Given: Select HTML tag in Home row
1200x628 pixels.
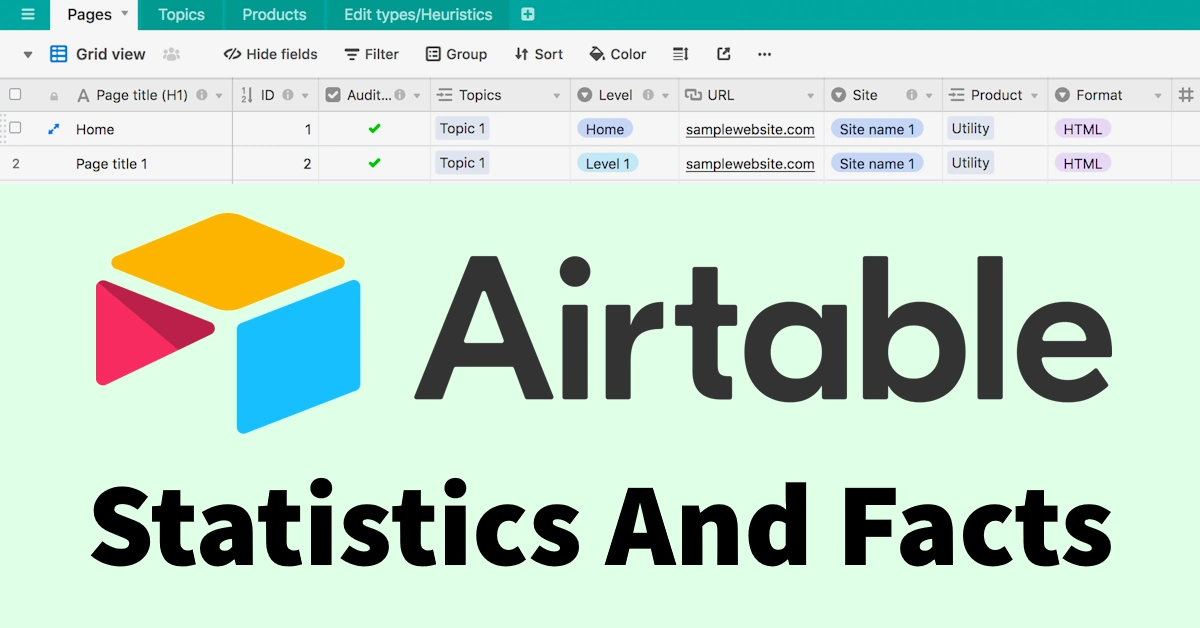Looking at the screenshot, I should [x=1083, y=129].
